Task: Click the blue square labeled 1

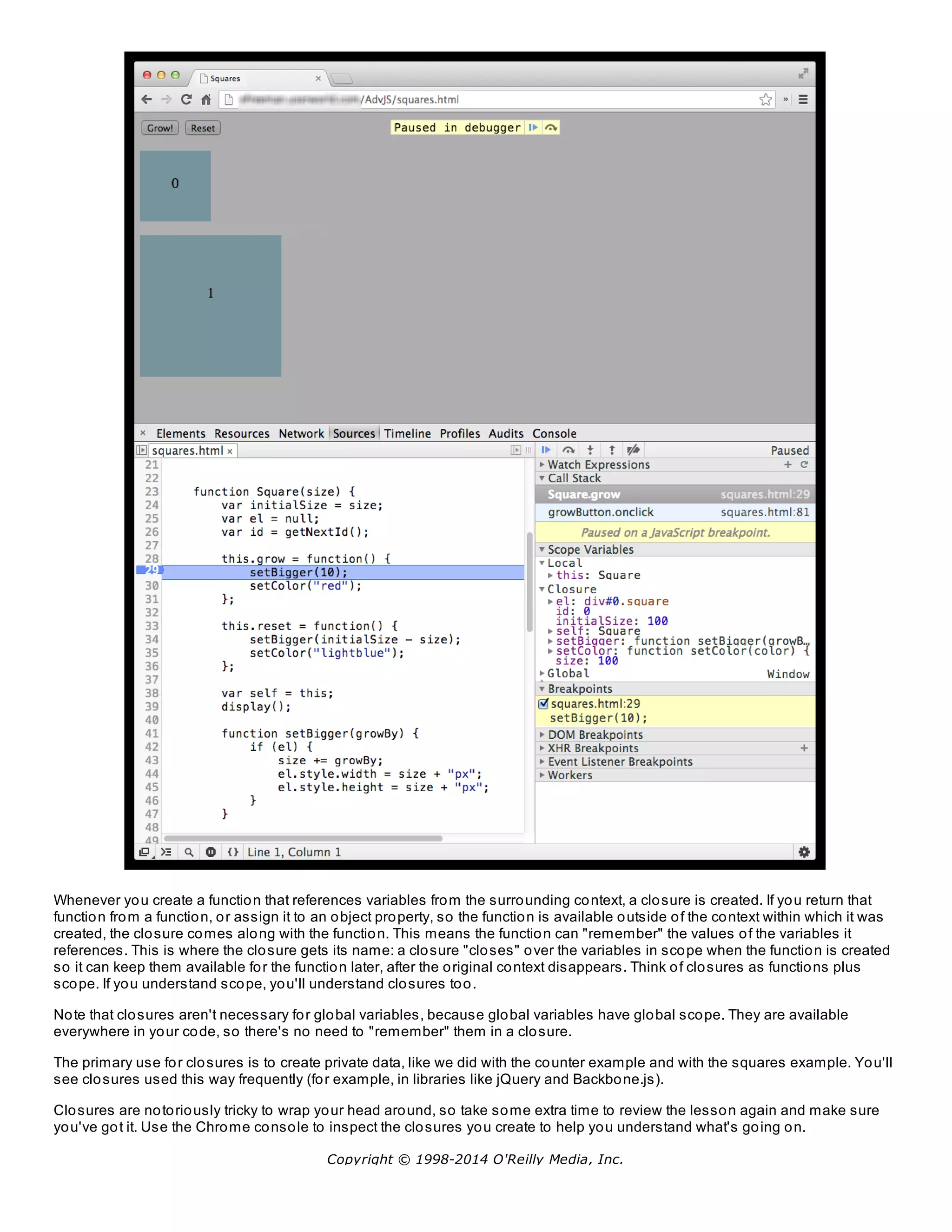Action: coord(211,306)
